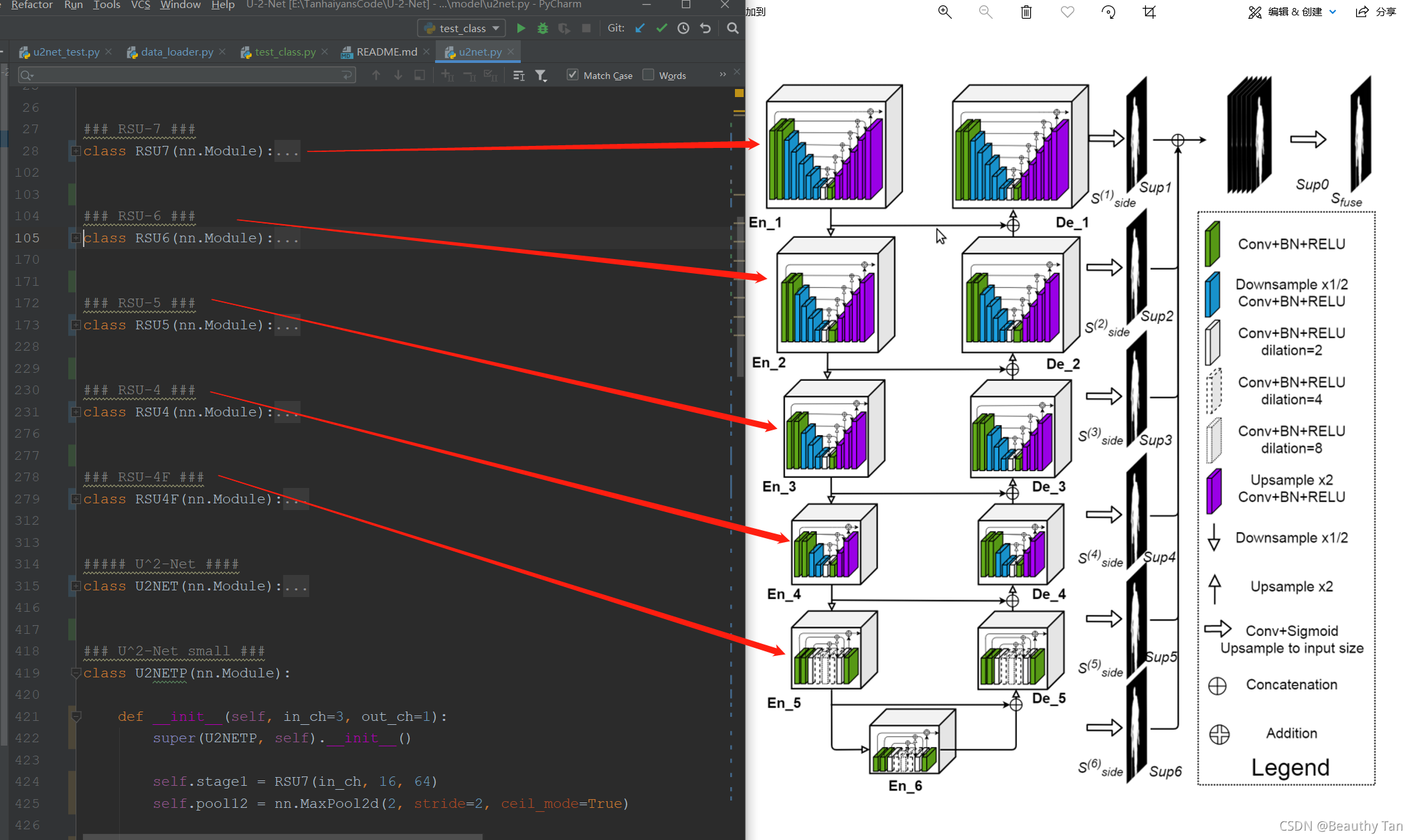Click Git commit checkmark icon
The width and height of the screenshot is (1413, 840).
pyautogui.click(x=661, y=28)
